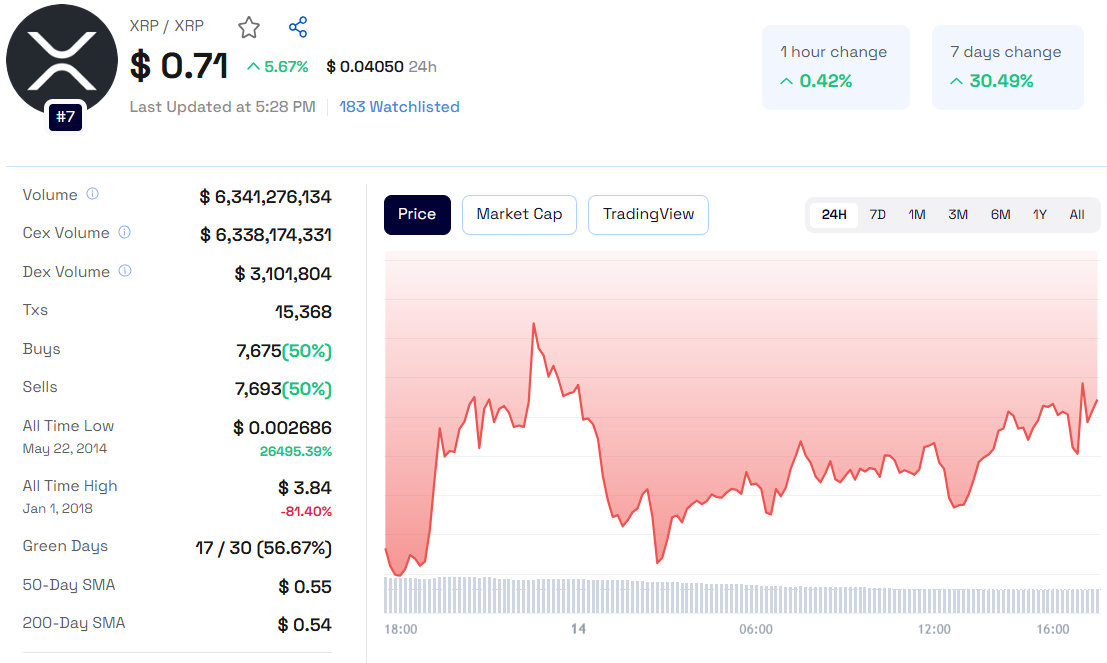Click the 1 hour change card
The width and height of the screenshot is (1107, 663).
836,67
